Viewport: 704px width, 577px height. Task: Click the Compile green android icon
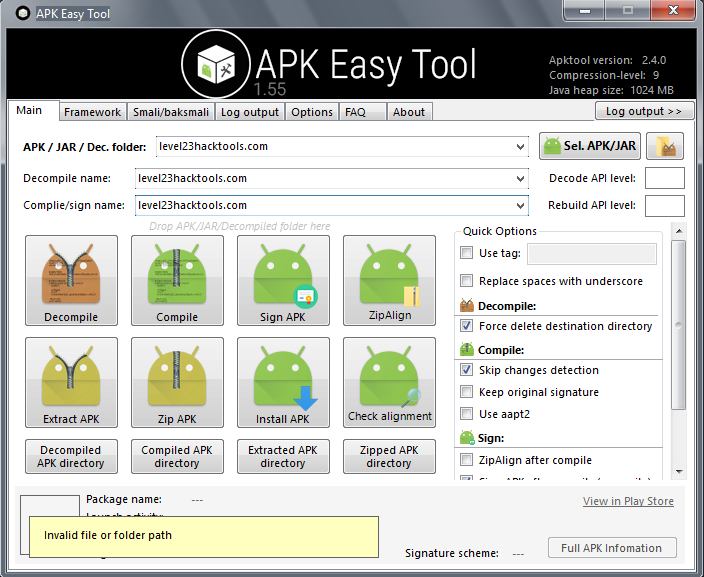pos(177,280)
